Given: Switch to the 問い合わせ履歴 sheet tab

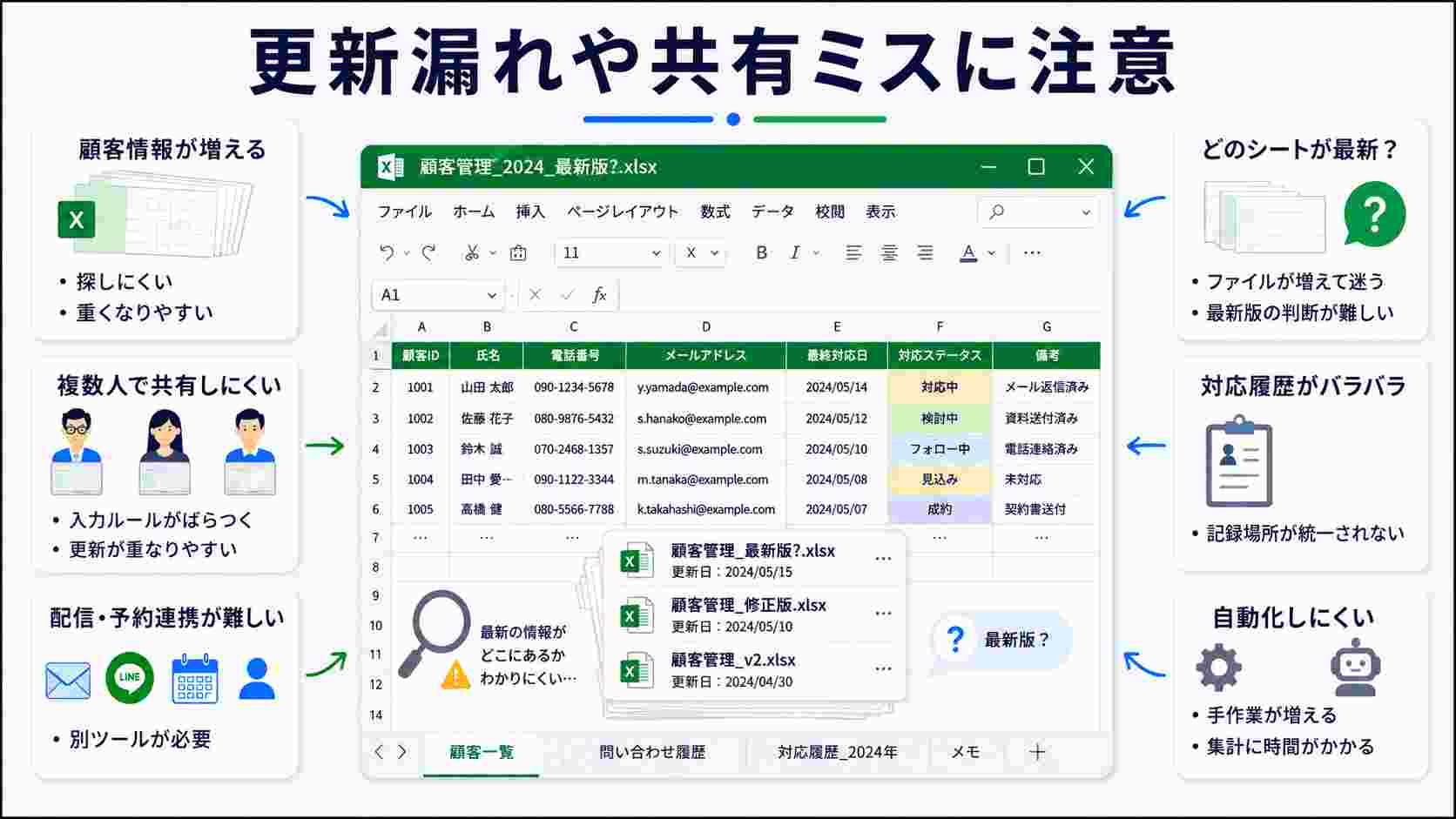Looking at the screenshot, I should pyautogui.click(x=652, y=752).
